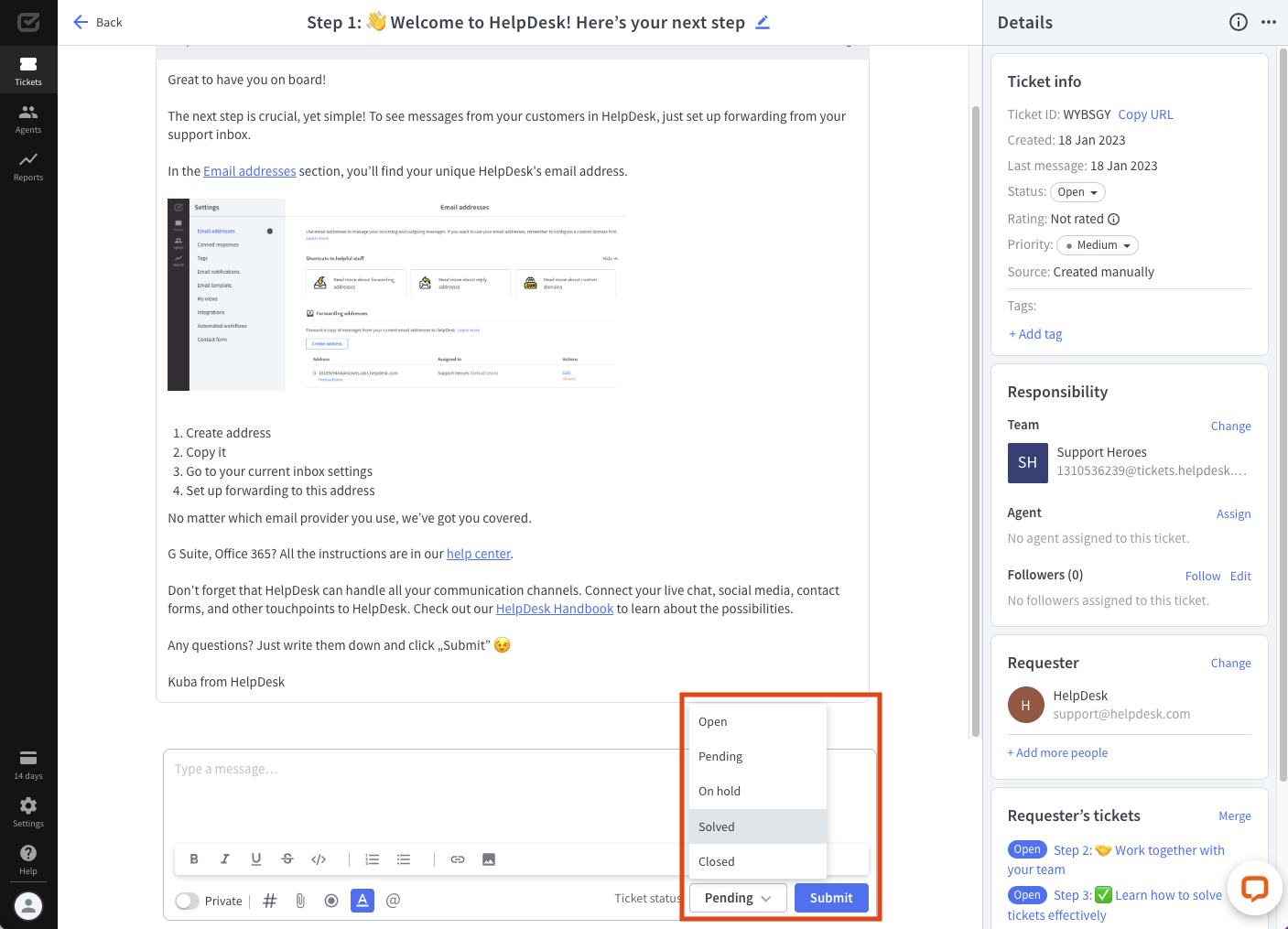Open the Status dropdown showing Open
The image size is (1288, 929).
[1077, 192]
